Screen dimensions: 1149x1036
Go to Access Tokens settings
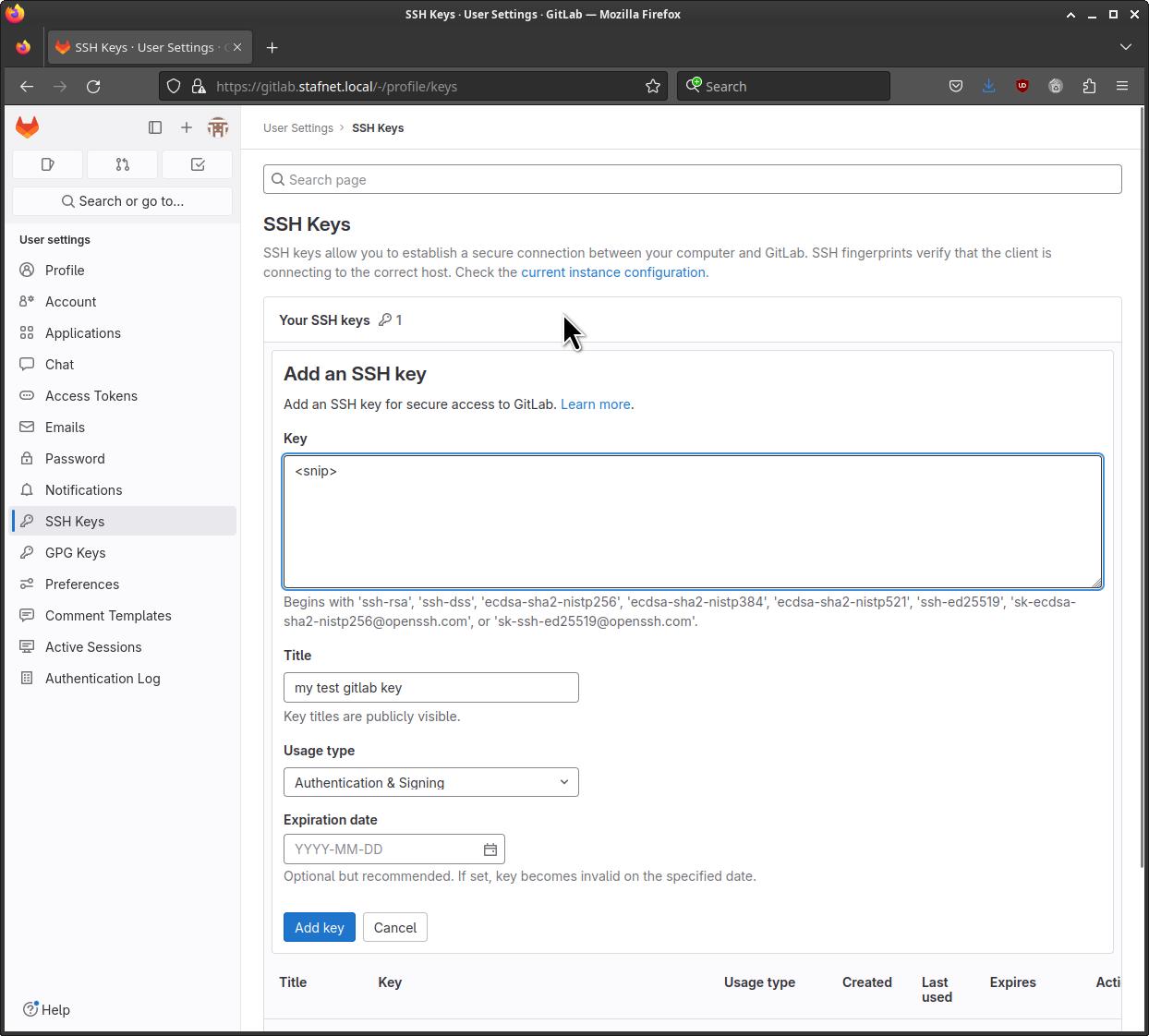click(x=91, y=396)
